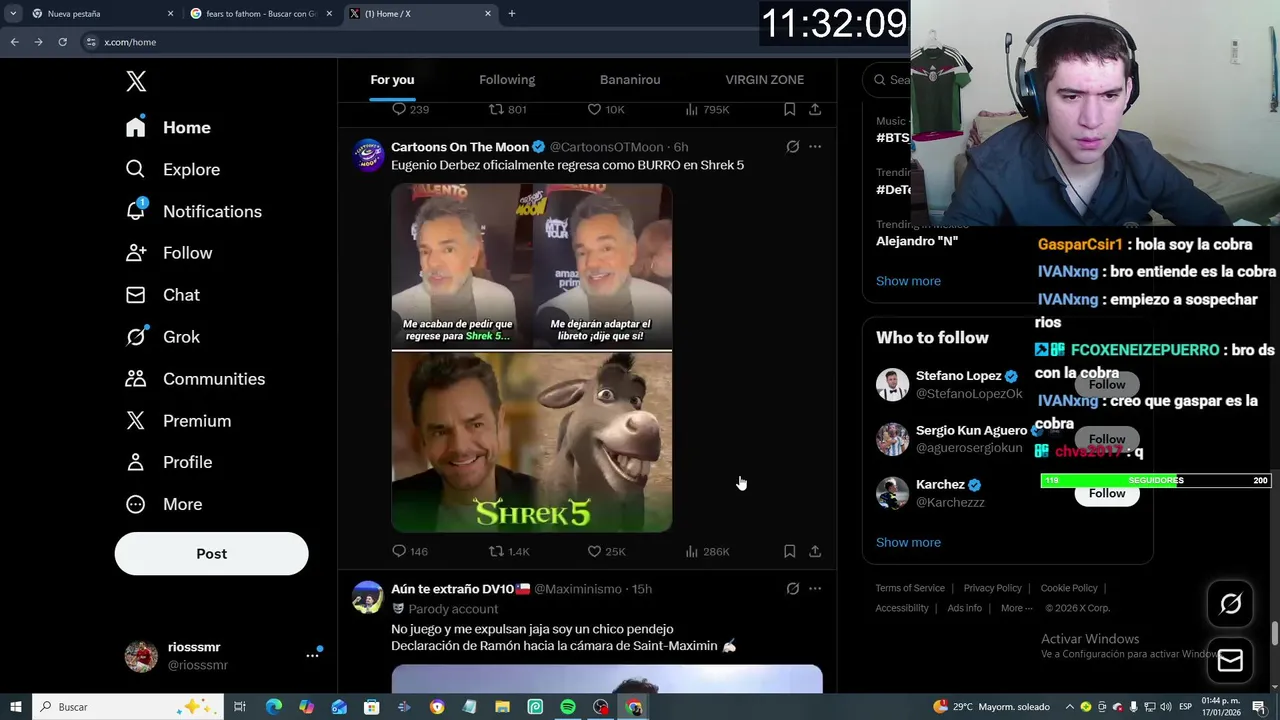Screen dimensions: 1280x720
Task: Switch to the VIRGIN ZONE tab
Action: tap(764, 80)
